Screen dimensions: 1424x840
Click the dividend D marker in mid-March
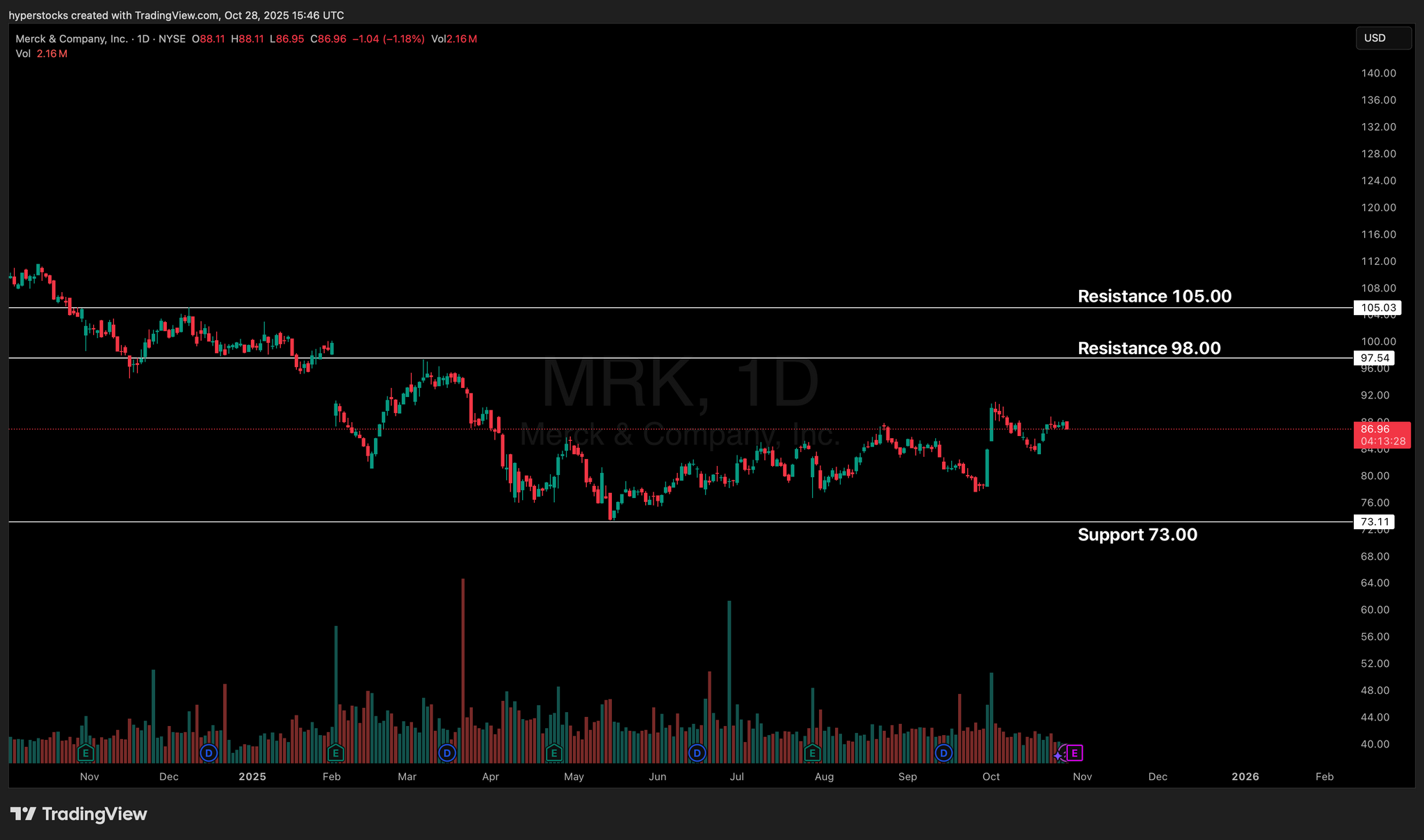[x=447, y=752]
